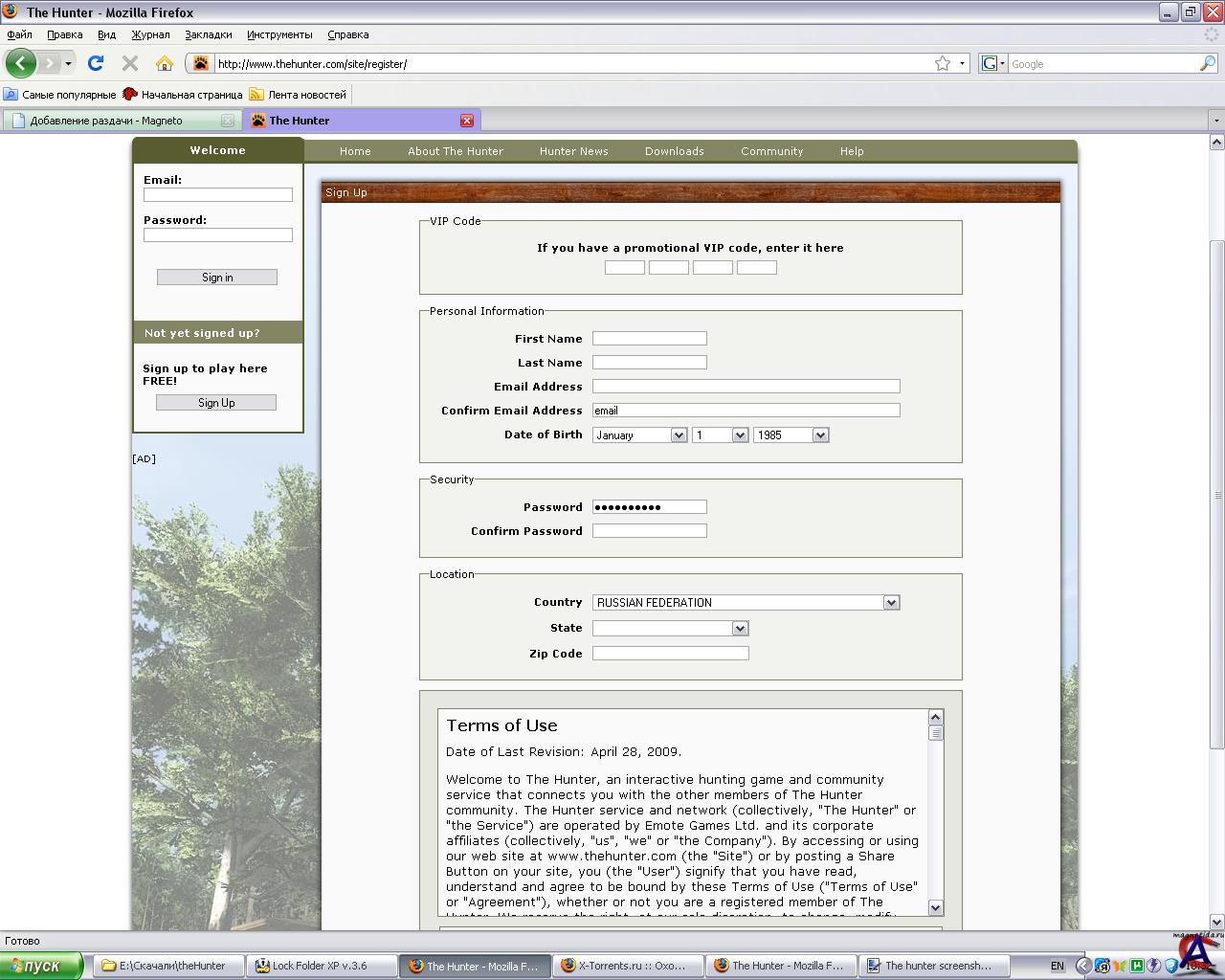Reload the page with the refresh icon
This screenshot has width=1225, height=980.
[95, 63]
